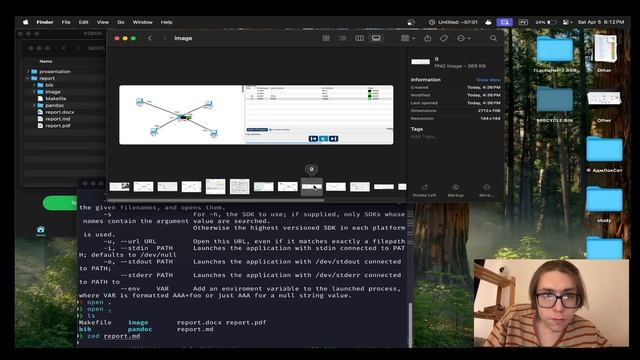Open the Help menu
The image size is (640, 360).
click(166, 22)
